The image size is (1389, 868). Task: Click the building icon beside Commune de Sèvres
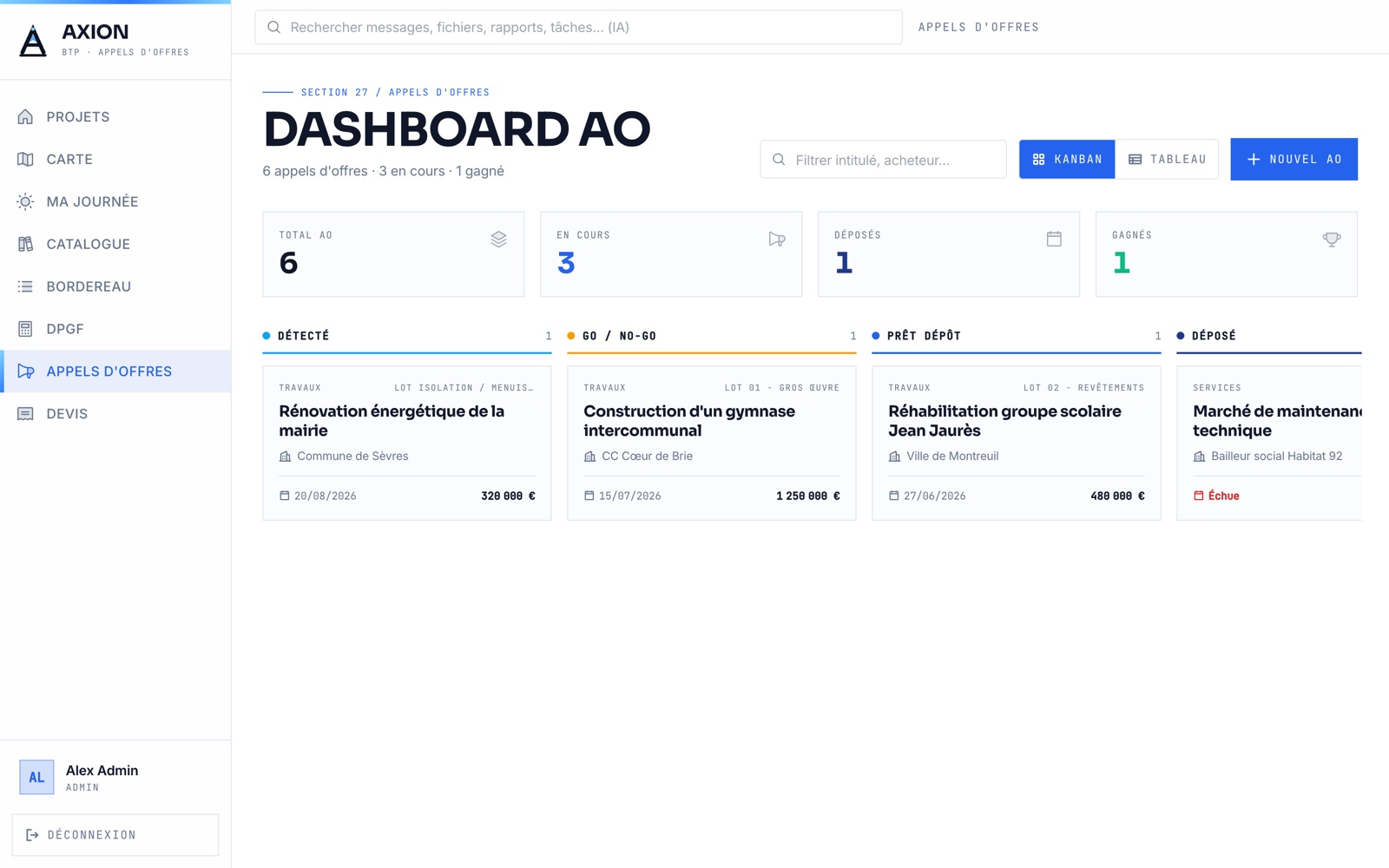pos(285,457)
